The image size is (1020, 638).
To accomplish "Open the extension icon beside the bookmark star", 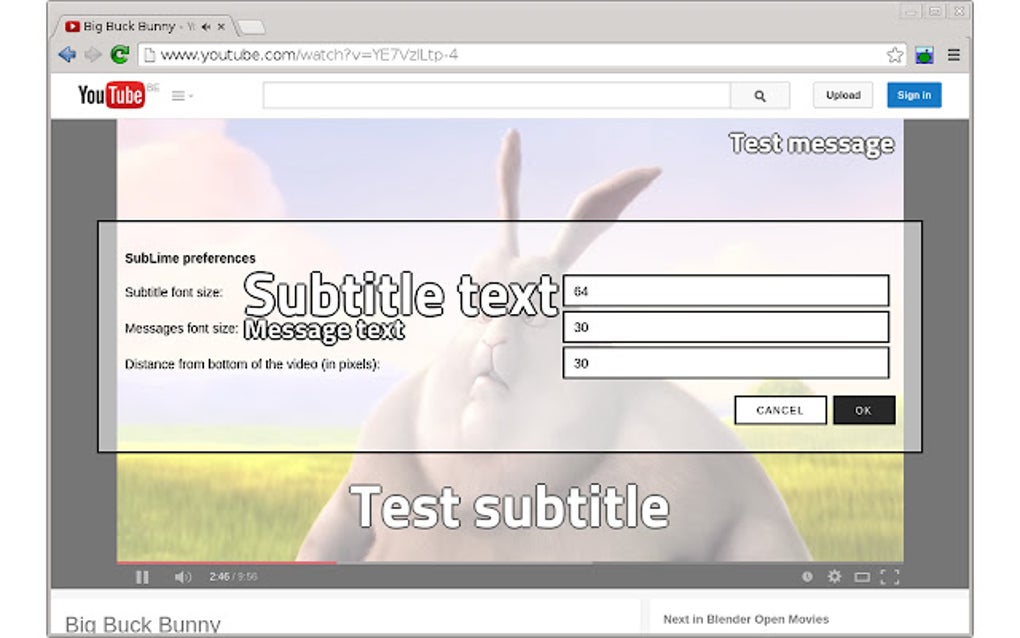I will 923,55.
